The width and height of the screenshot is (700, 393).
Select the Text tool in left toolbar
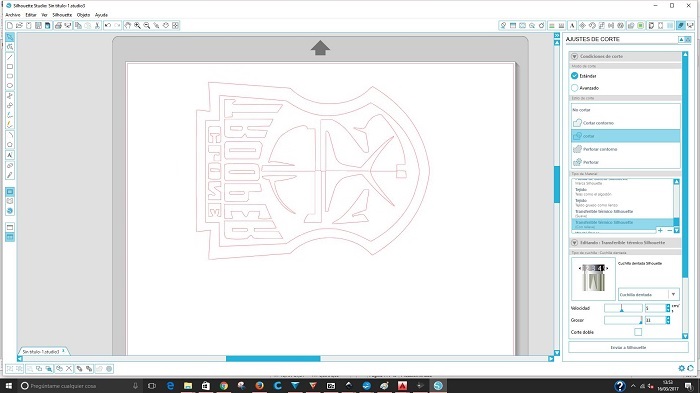(10, 155)
